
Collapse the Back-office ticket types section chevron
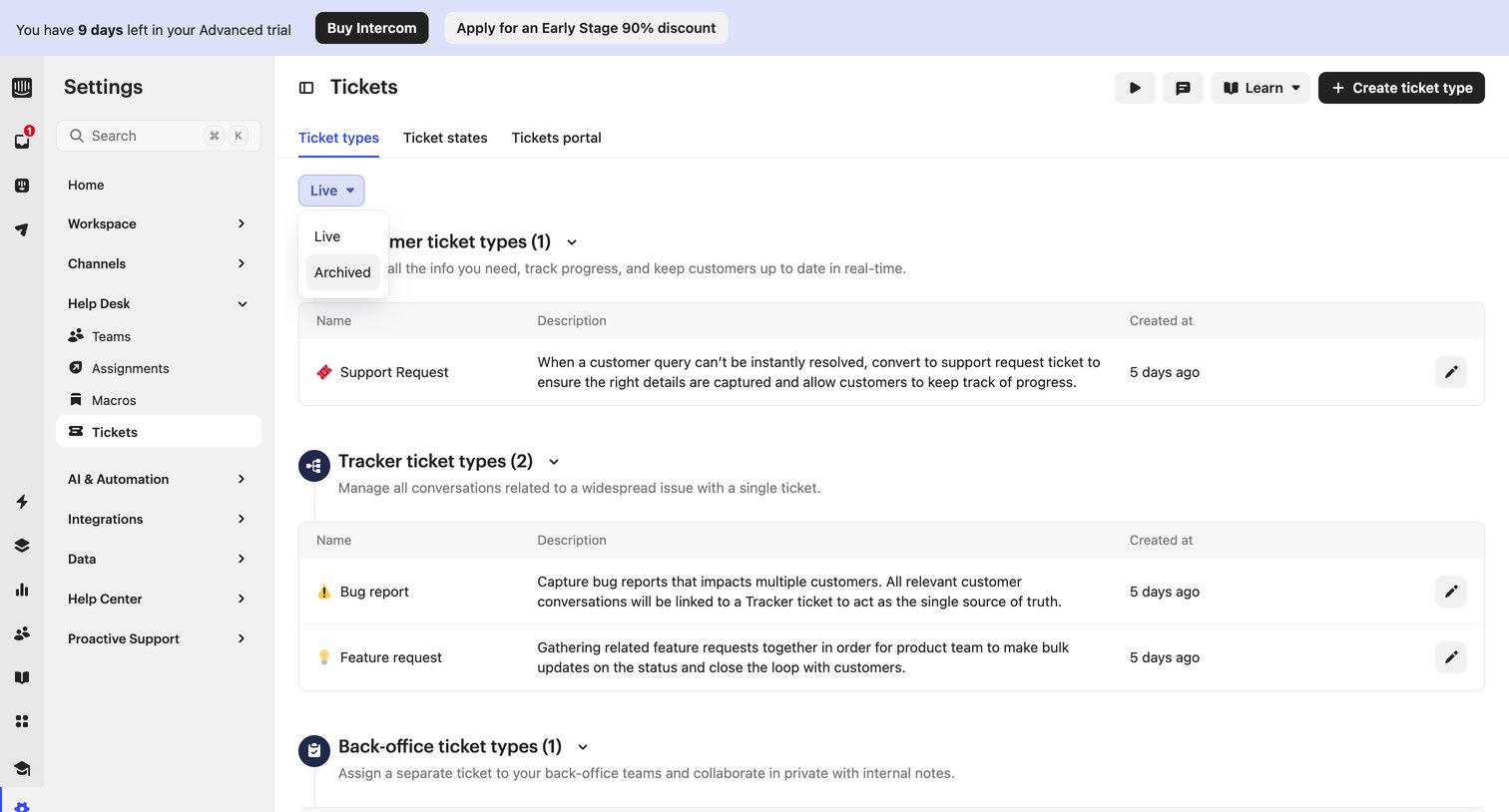point(583,747)
